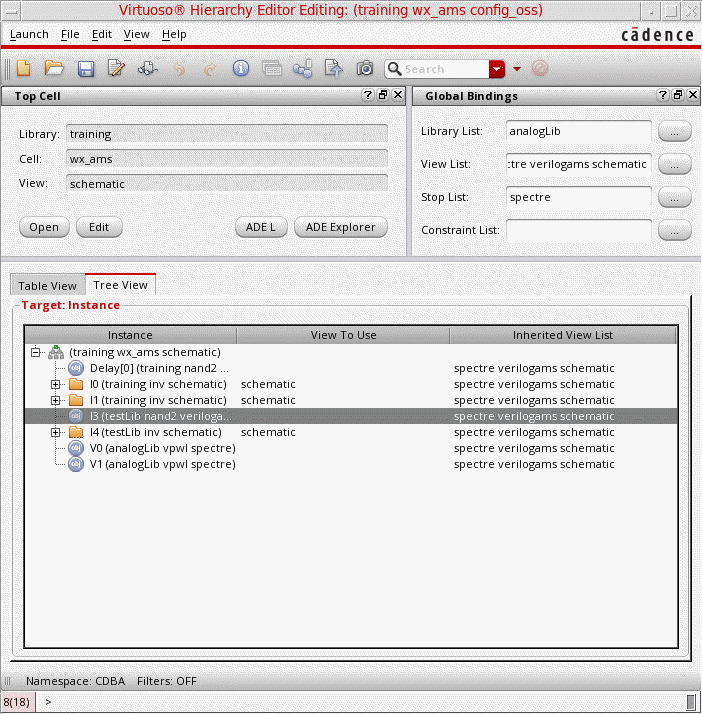The width and height of the screenshot is (702, 714).
Task: Click the blue hierarchy nodes toolbar icon
Action: (303, 69)
